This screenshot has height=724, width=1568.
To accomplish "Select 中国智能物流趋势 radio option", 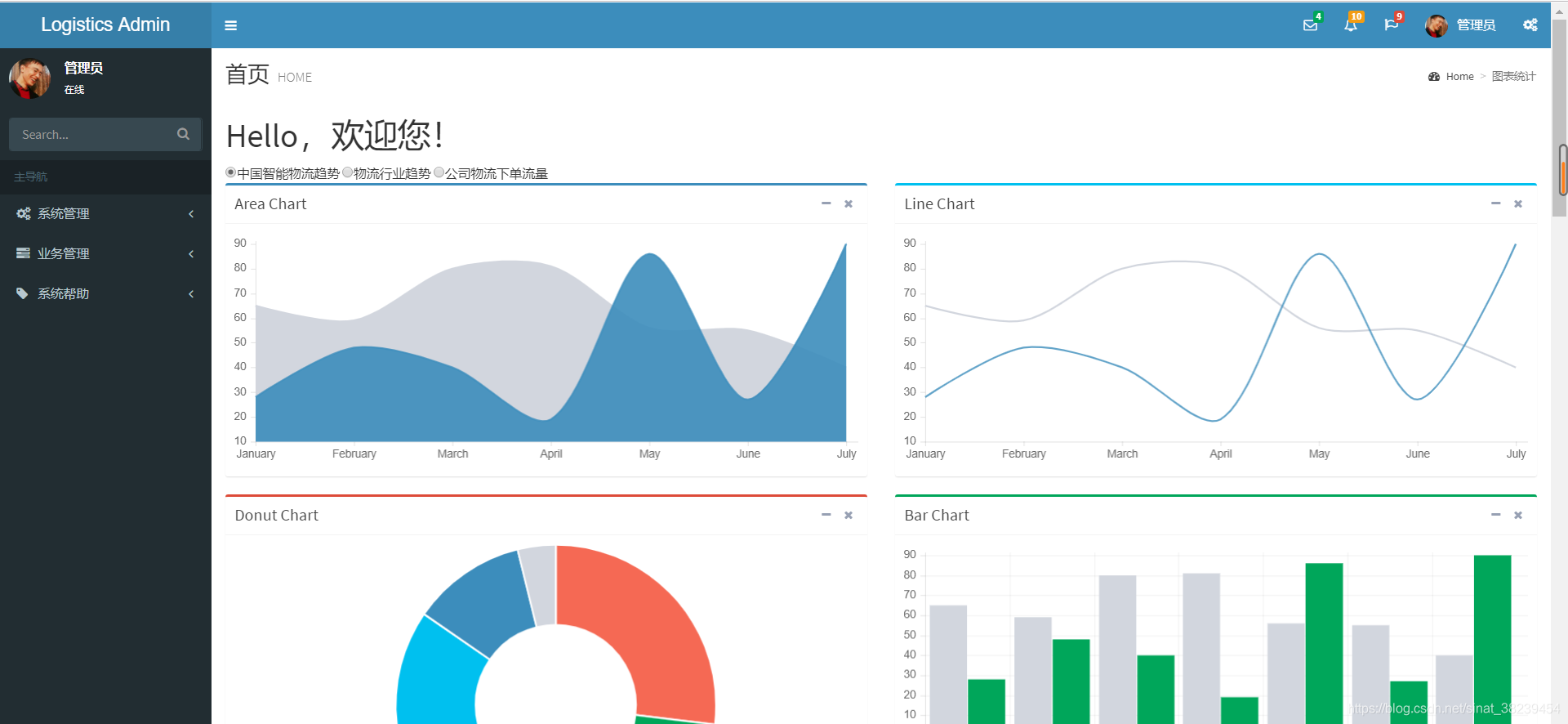I will click(x=231, y=172).
